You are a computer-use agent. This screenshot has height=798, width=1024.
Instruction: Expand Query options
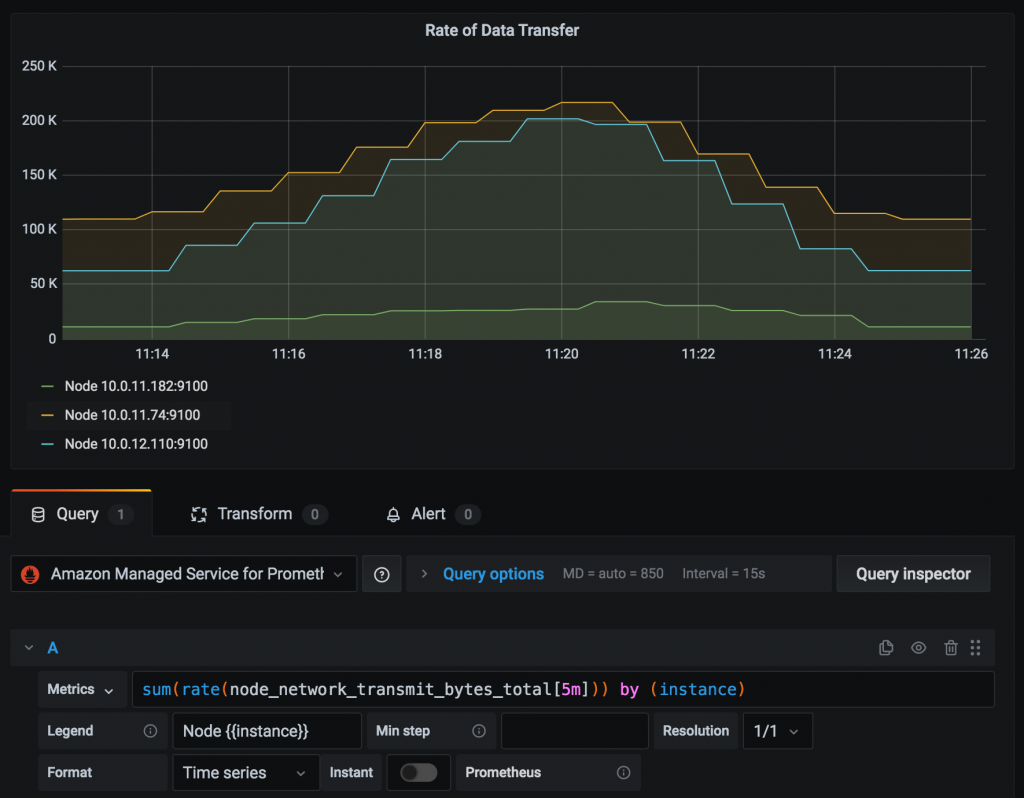(x=492, y=573)
